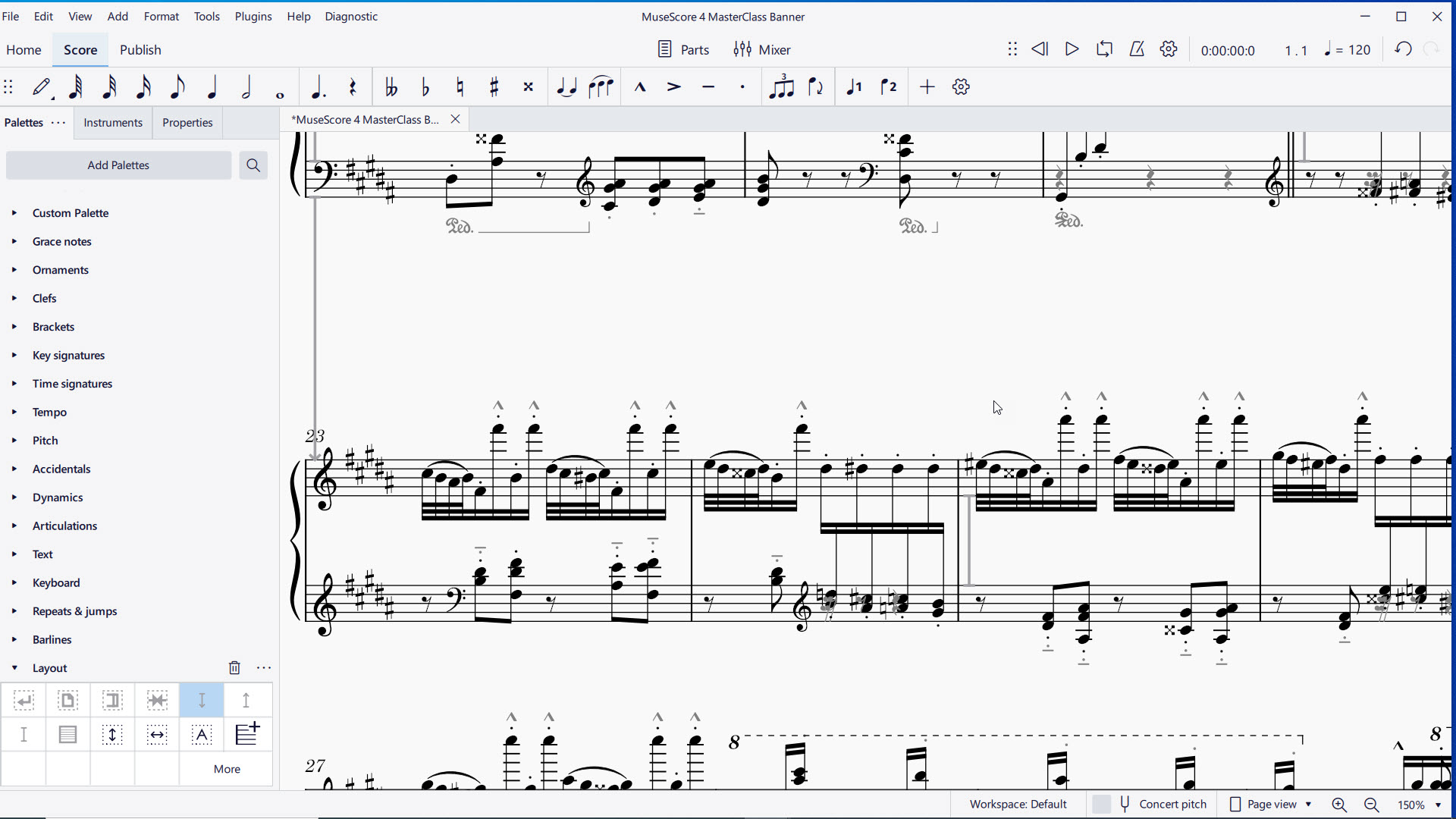Image resolution: width=1456 pixels, height=819 pixels.
Task: Select the half note duration
Action: click(246, 87)
